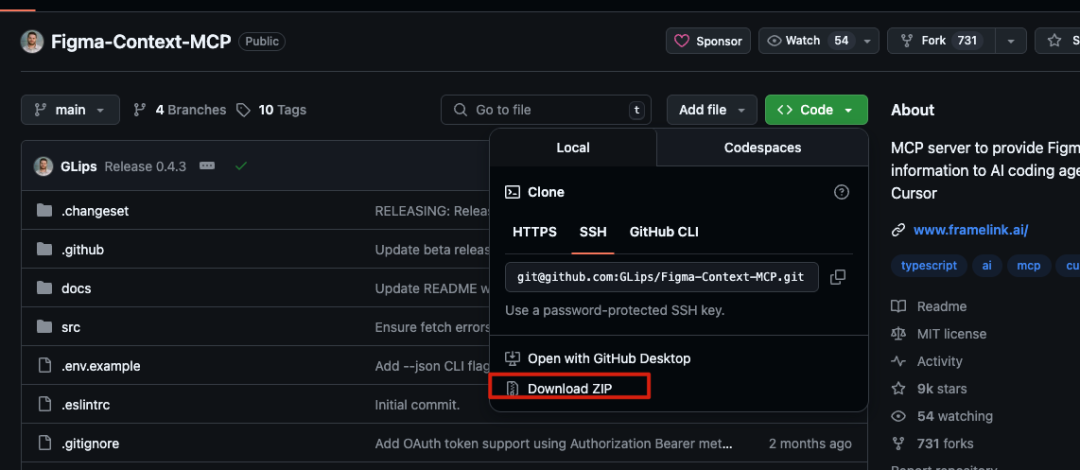Open the 731 forks link
This screenshot has width=1080, height=470.
[933, 443]
